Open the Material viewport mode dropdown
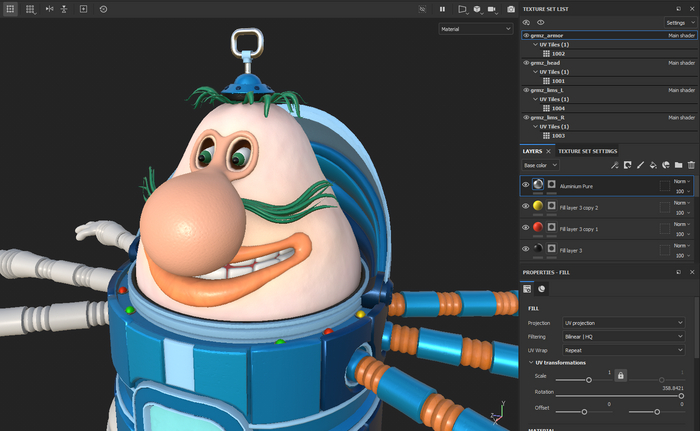This screenshot has width=700, height=431. click(x=475, y=29)
